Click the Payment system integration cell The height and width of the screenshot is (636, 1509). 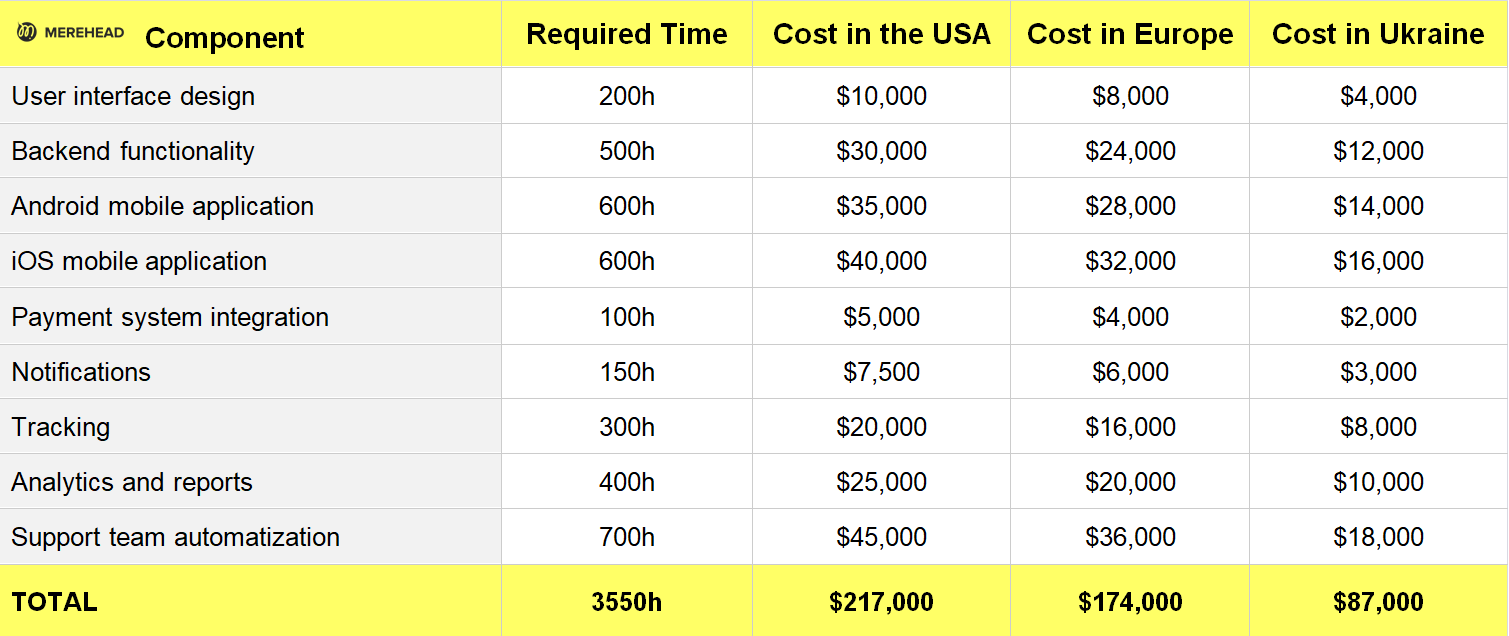point(170,317)
